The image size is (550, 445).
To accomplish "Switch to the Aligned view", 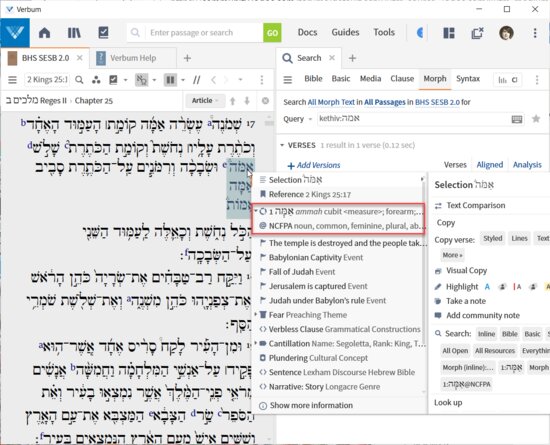I will point(490,164).
